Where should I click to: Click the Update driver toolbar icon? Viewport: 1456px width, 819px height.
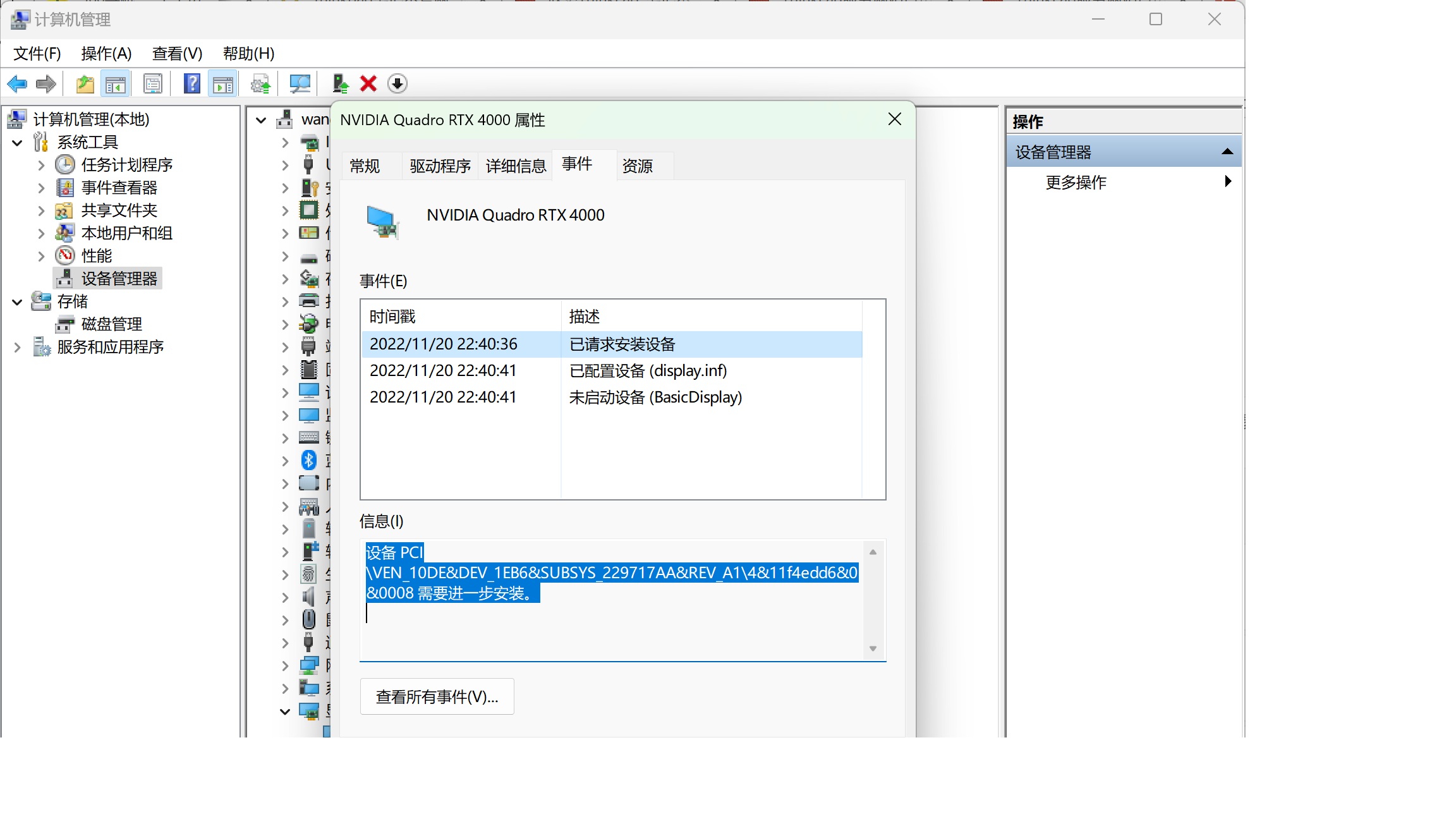340,84
